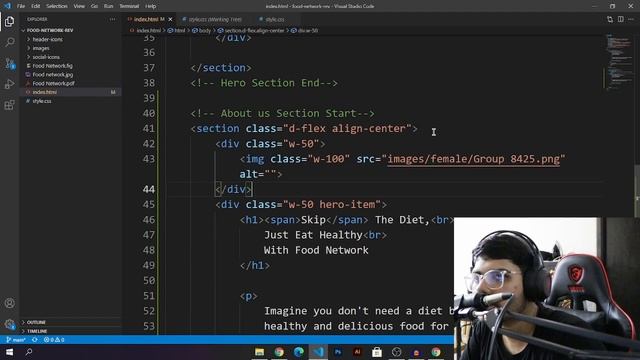Select index.html in the explorer tree
Screen dimensions: 640x360
44,92
